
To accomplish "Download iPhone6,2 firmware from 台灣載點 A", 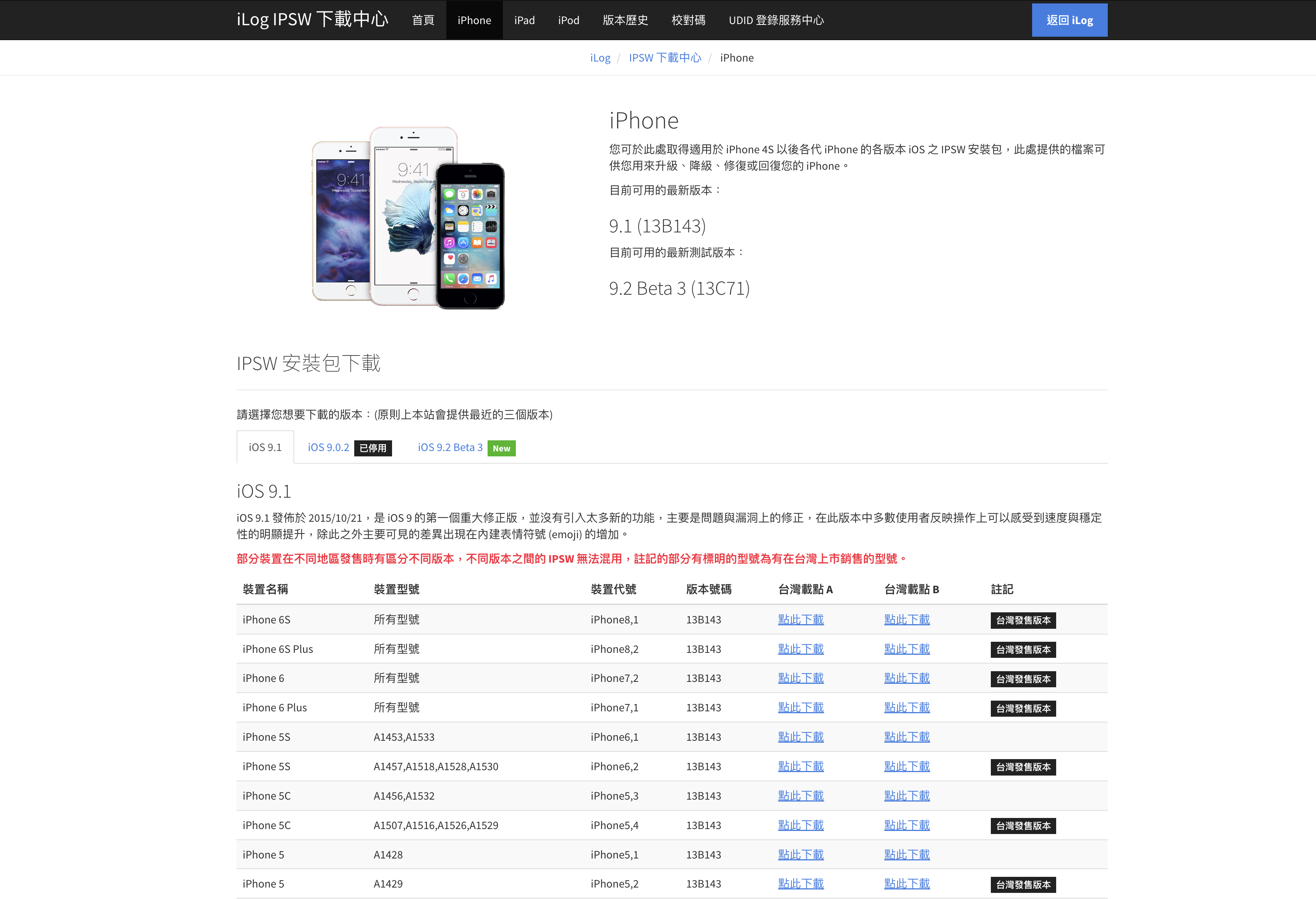I will [x=801, y=766].
